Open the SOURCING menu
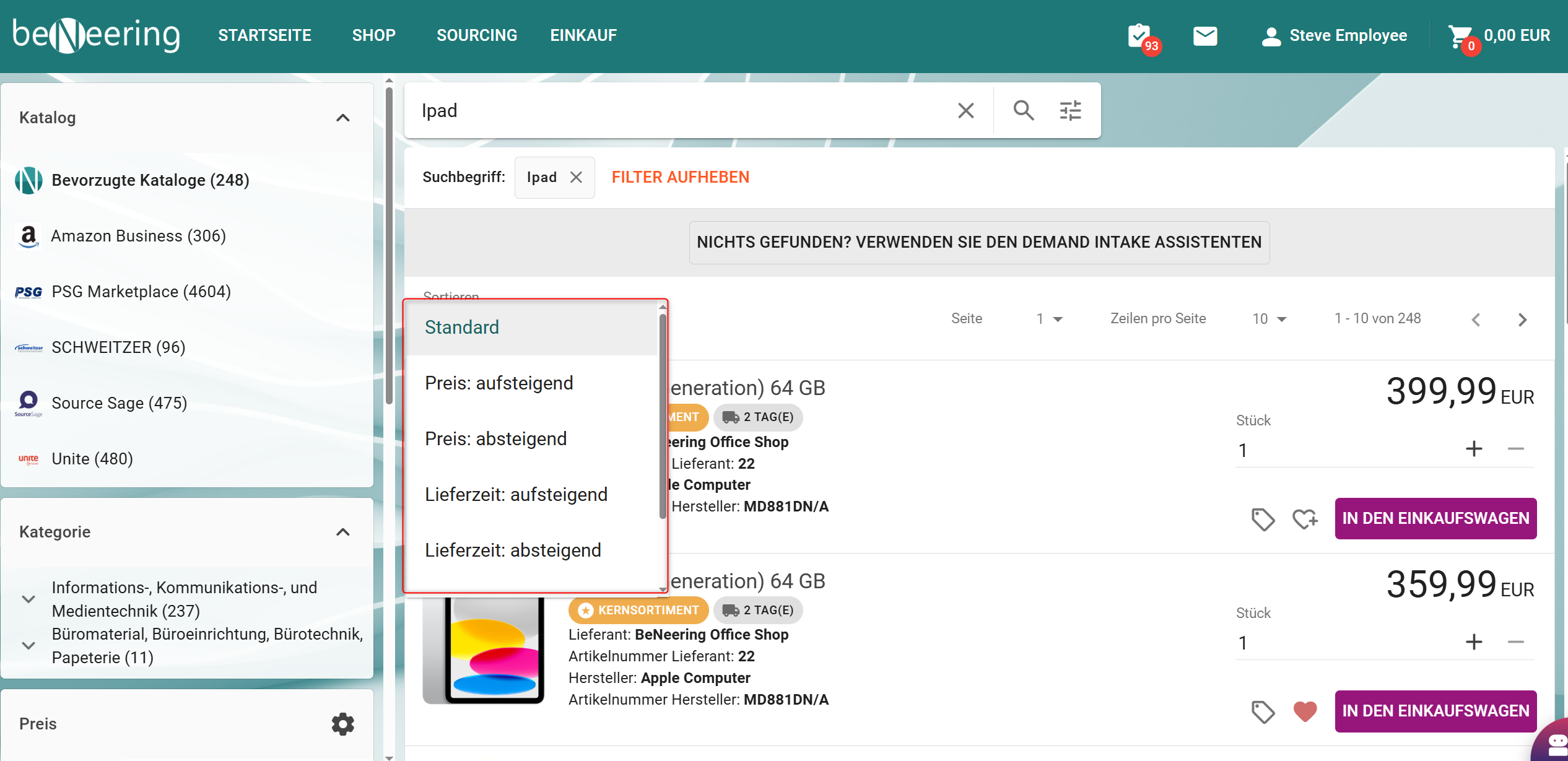Screen dimensions: 1568x761 click(477, 35)
